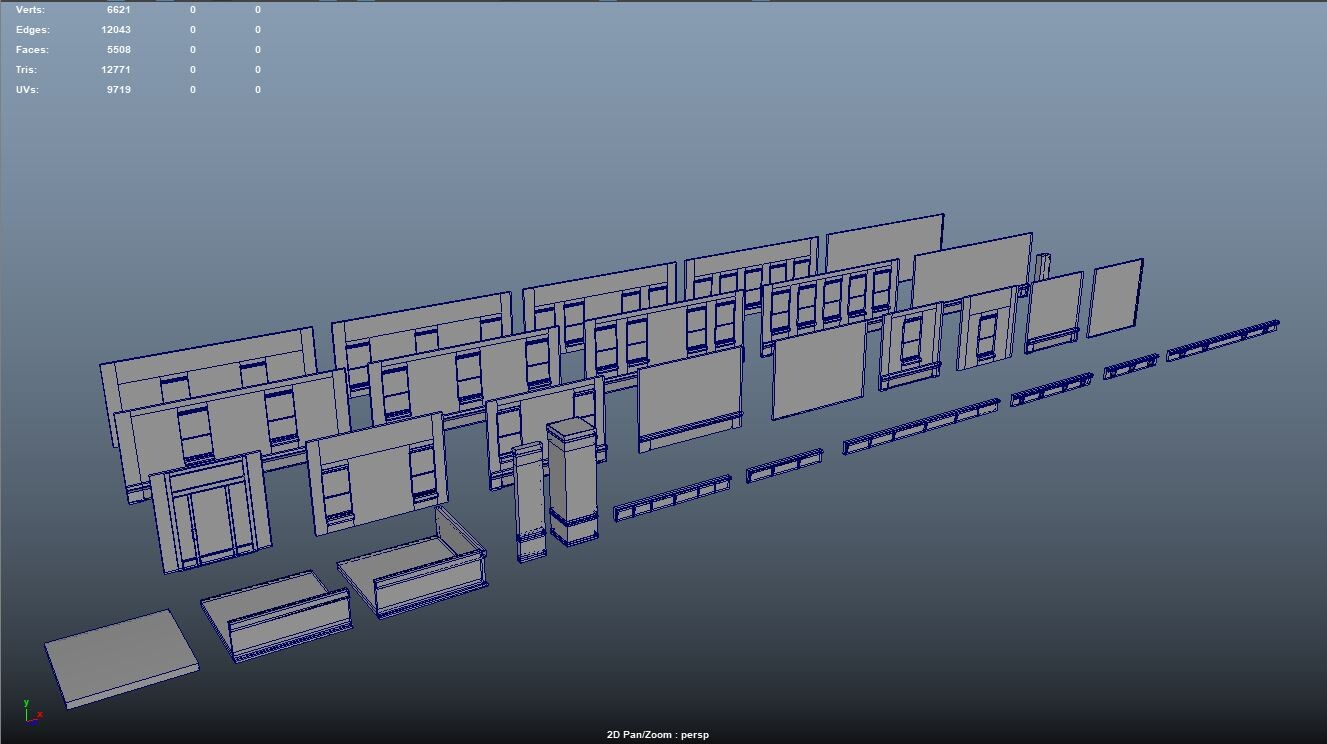Screen dimensions: 1327x744
Task: Select the tall pillar mesh in the center
Action: pos(573,480)
